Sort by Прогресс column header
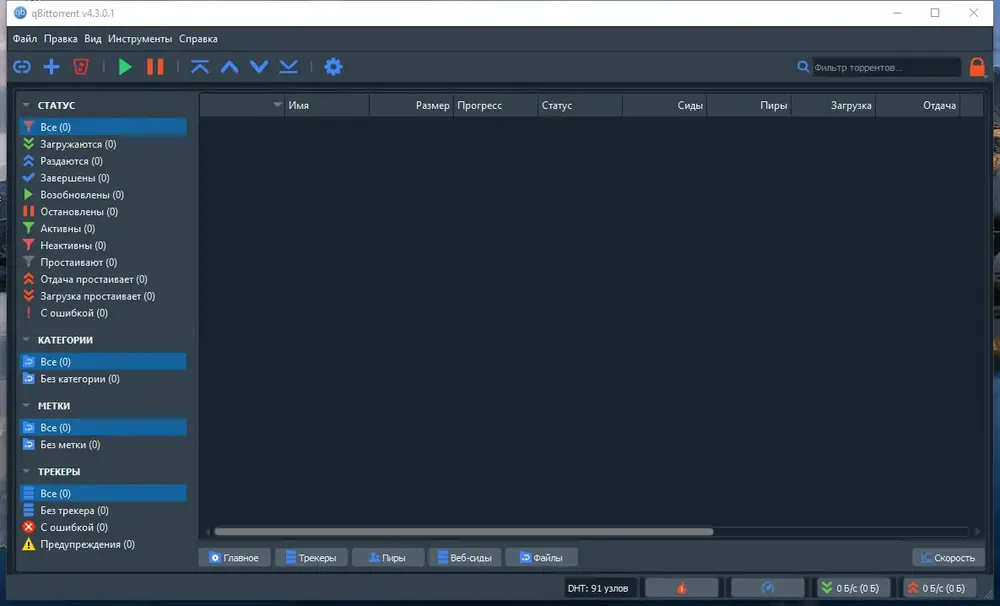This screenshot has width=1000, height=606. click(x=496, y=105)
